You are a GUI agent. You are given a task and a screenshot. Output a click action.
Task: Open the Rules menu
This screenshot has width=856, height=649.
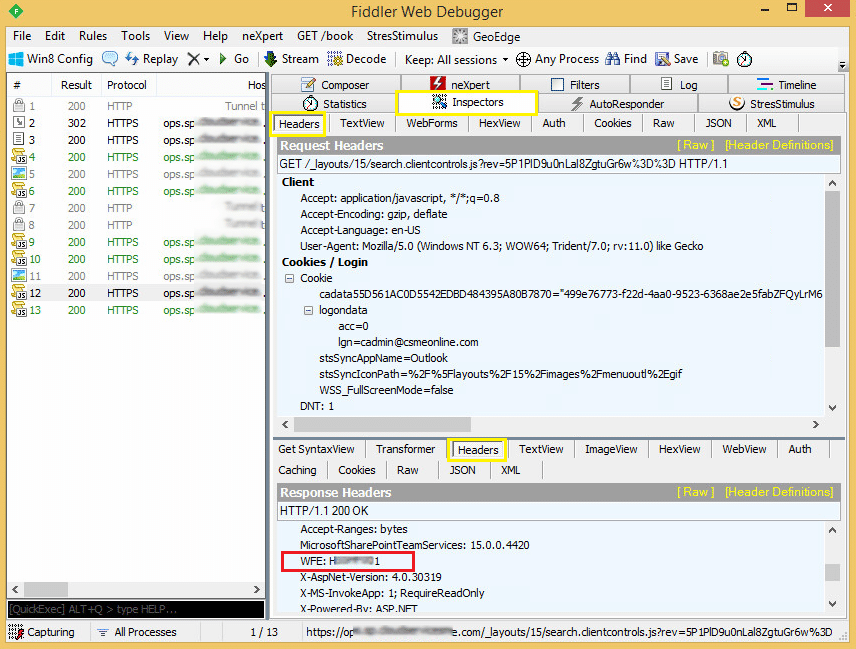click(92, 35)
